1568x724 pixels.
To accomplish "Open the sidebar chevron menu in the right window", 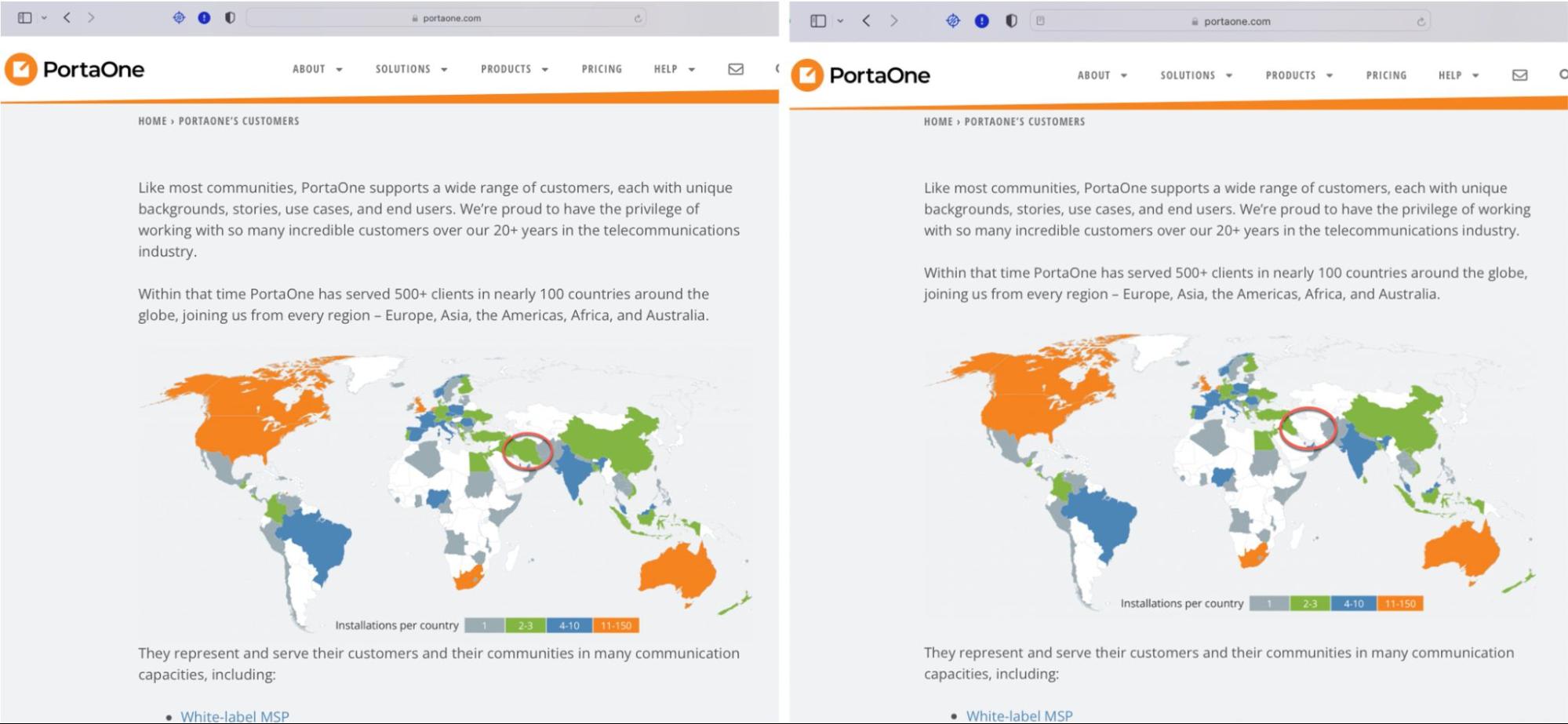I will coord(840,21).
